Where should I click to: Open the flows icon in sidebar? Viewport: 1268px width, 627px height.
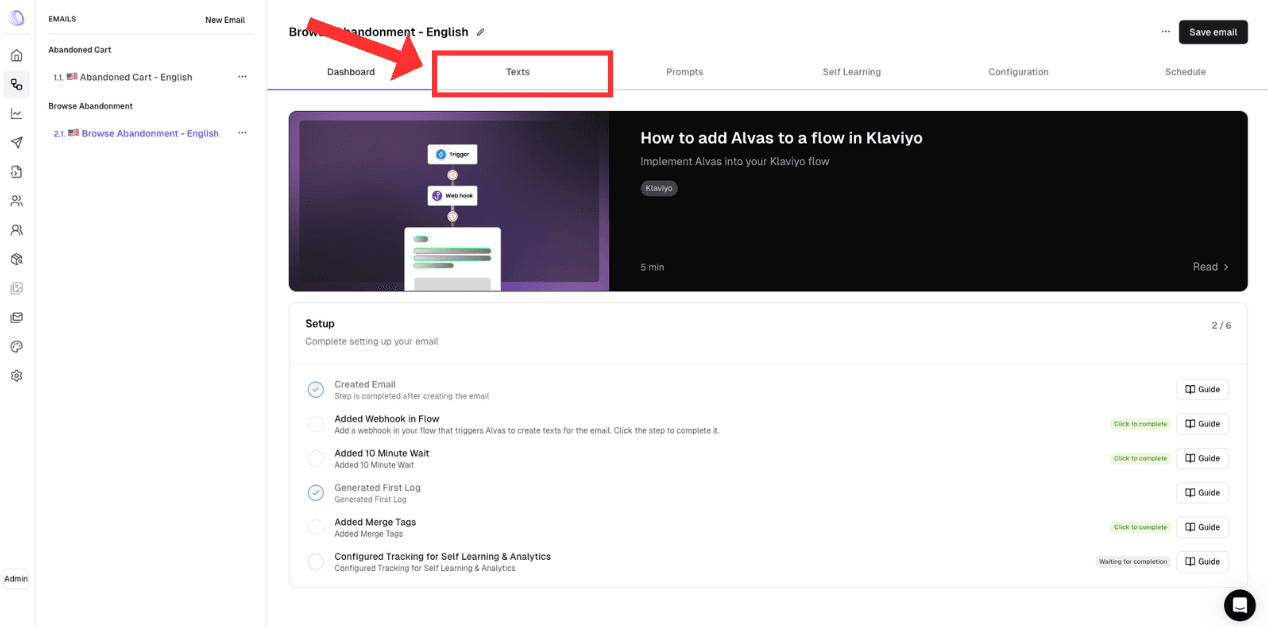tap(16, 84)
